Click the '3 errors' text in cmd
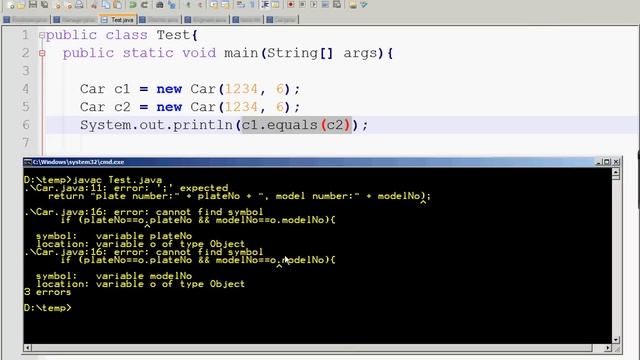The width and height of the screenshot is (640, 360). 47,292
